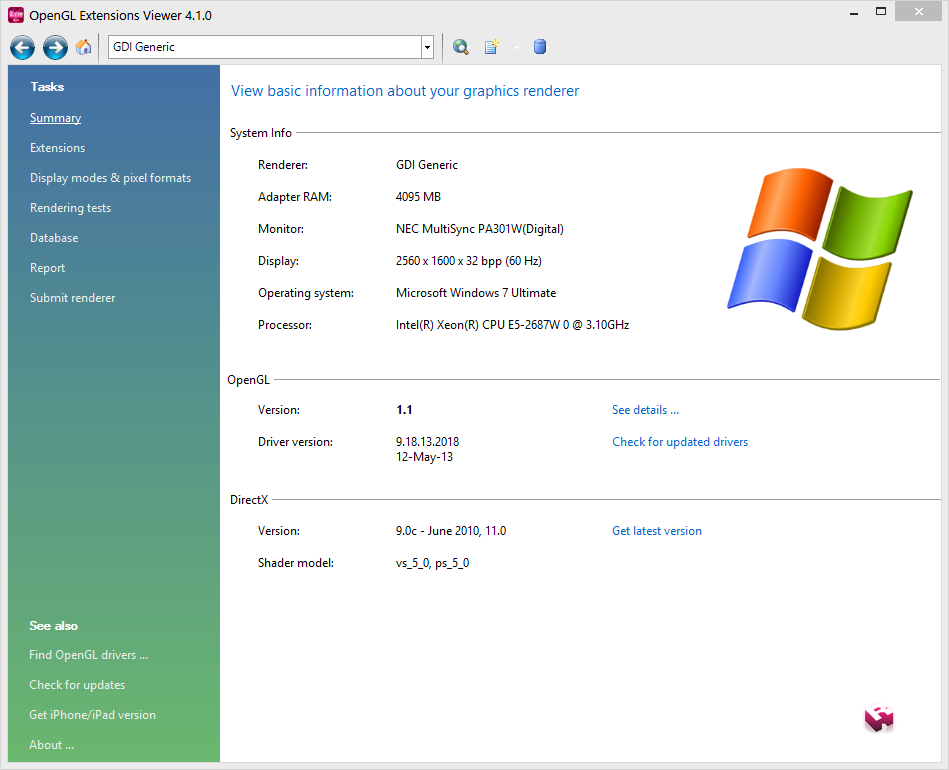The width and height of the screenshot is (949, 770).
Task: Click driver version 9.18.13.2018 text
Action: (x=427, y=442)
